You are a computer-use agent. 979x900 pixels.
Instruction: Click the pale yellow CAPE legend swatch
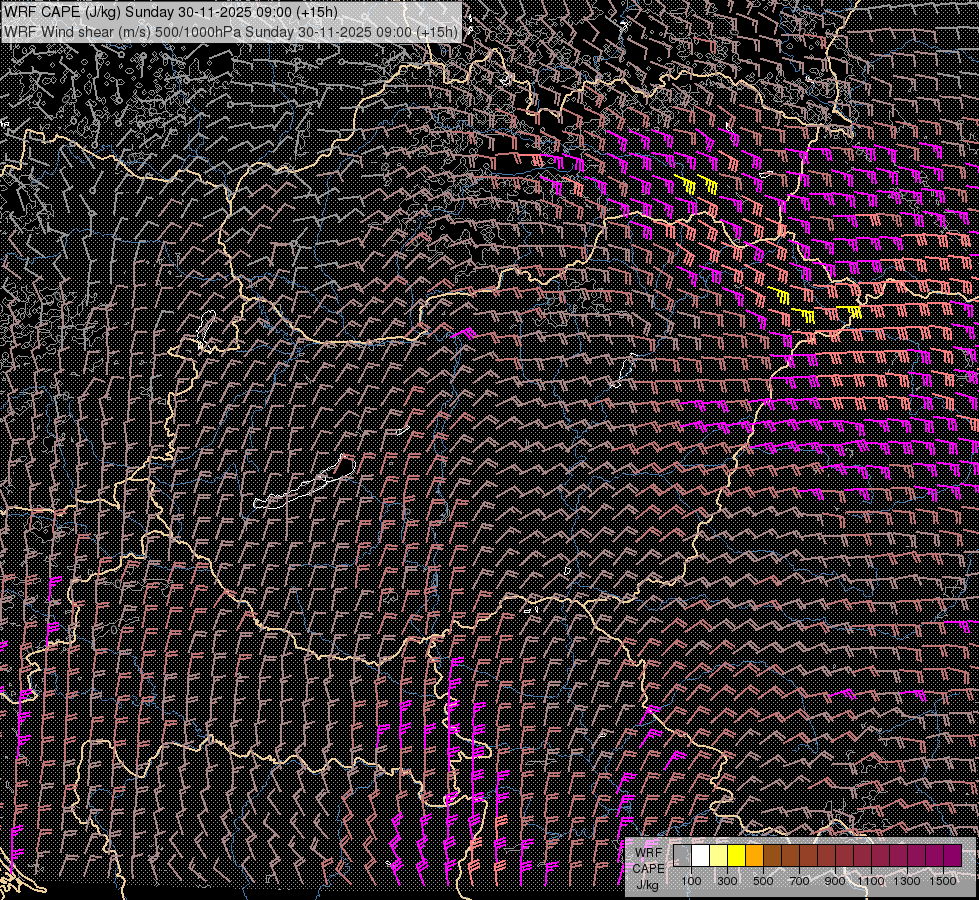point(719,855)
